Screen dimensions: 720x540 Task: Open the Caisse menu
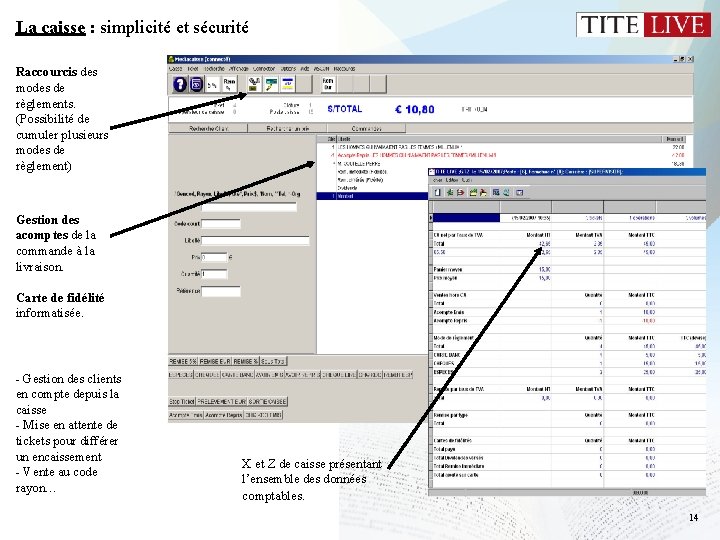pyautogui.click(x=176, y=68)
